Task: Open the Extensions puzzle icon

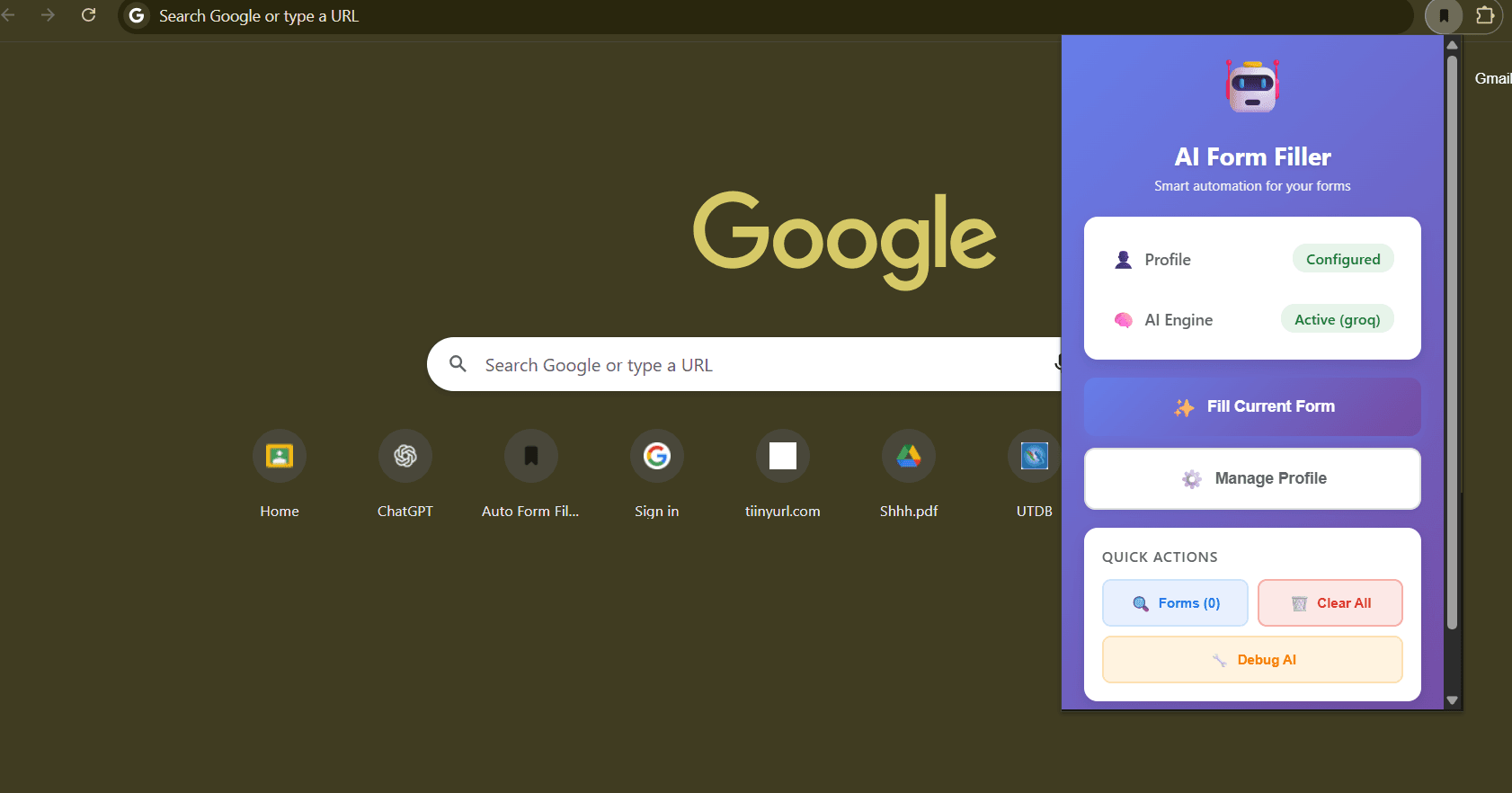Action: 1485,15
